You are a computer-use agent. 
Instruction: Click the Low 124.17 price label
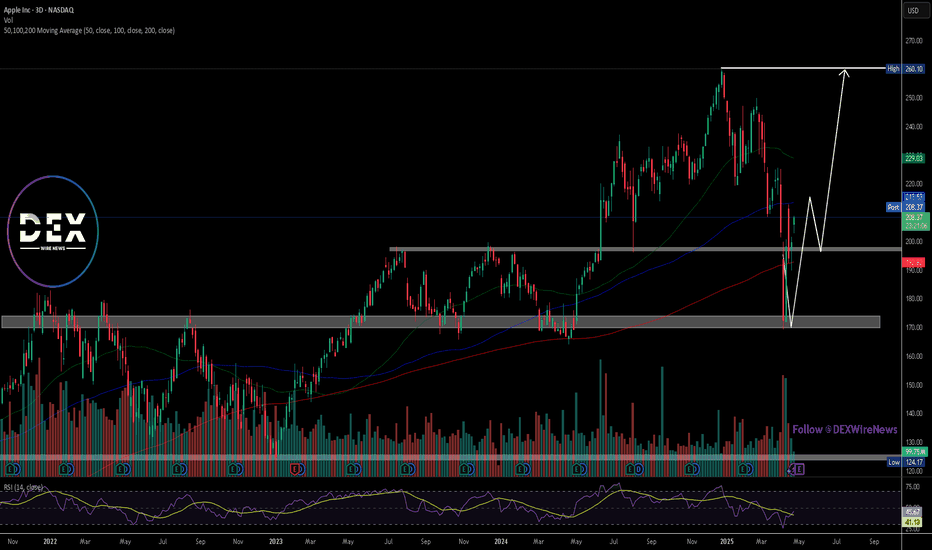[906, 462]
